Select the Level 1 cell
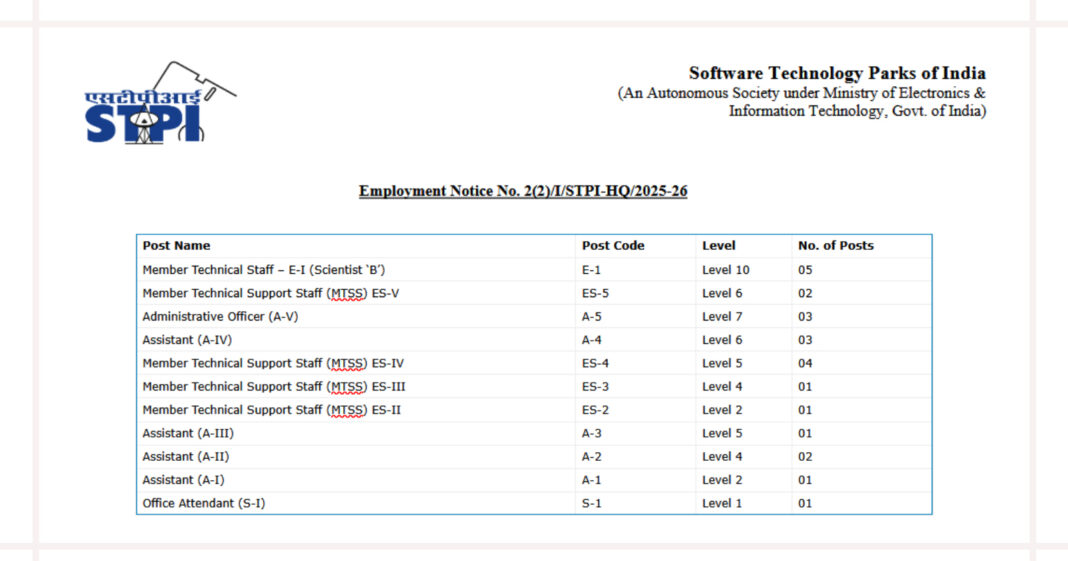 pyautogui.click(x=722, y=503)
